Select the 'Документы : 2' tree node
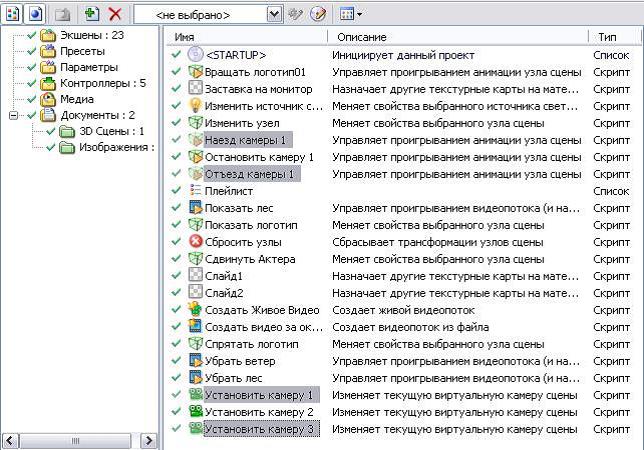This screenshot has width=644, height=450. [97, 115]
